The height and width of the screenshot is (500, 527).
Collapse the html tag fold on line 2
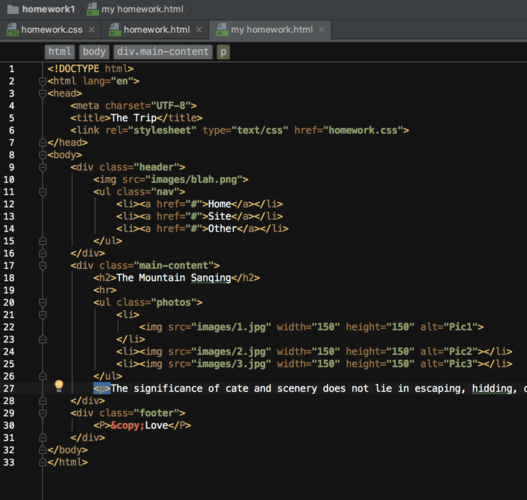[43, 81]
